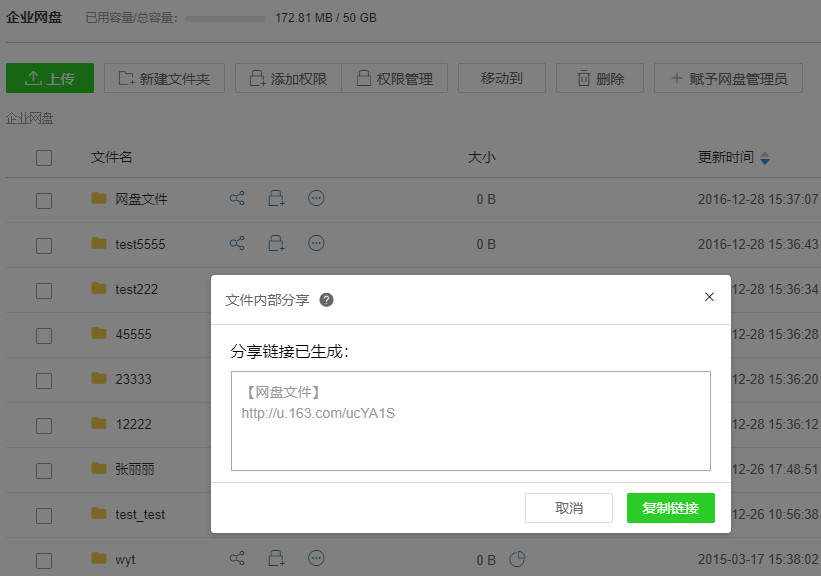Click the share icon for 网盘文件
The height and width of the screenshot is (576, 821).
pyautogui.click(x=237, y=199)
